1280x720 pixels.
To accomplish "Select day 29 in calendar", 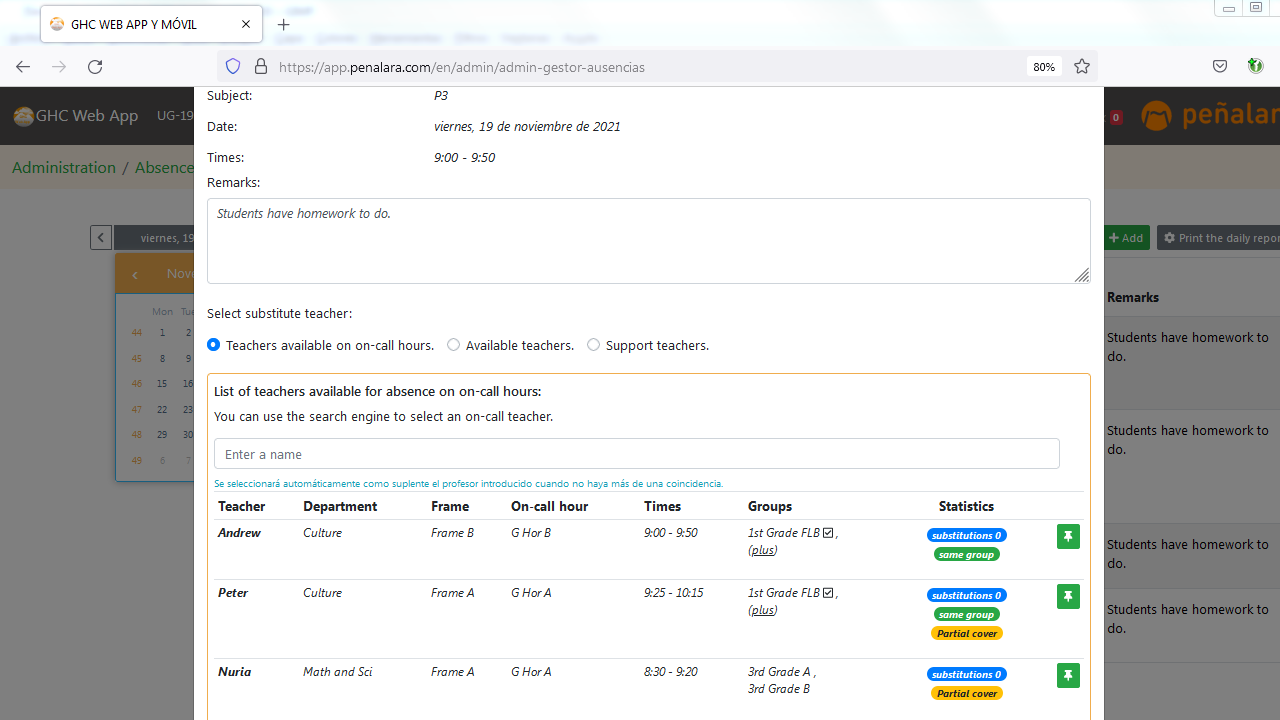I will click(162, 435).
